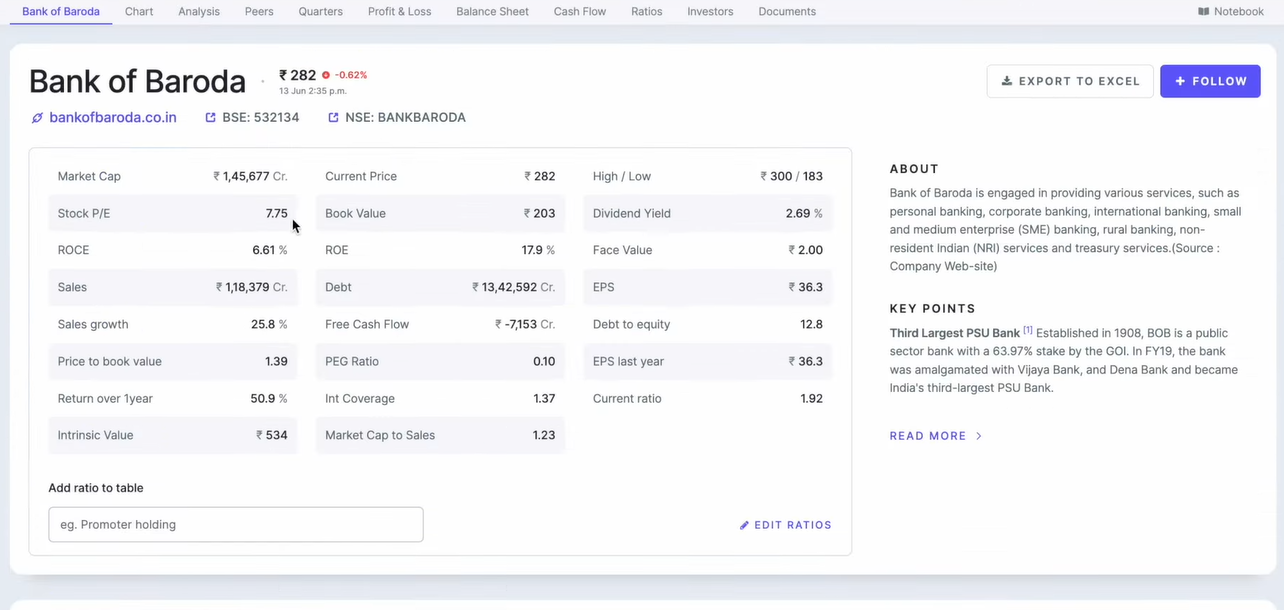Open the Notebook link
The height and width of the screenshot is (610, 1284).
point(1231,12)
